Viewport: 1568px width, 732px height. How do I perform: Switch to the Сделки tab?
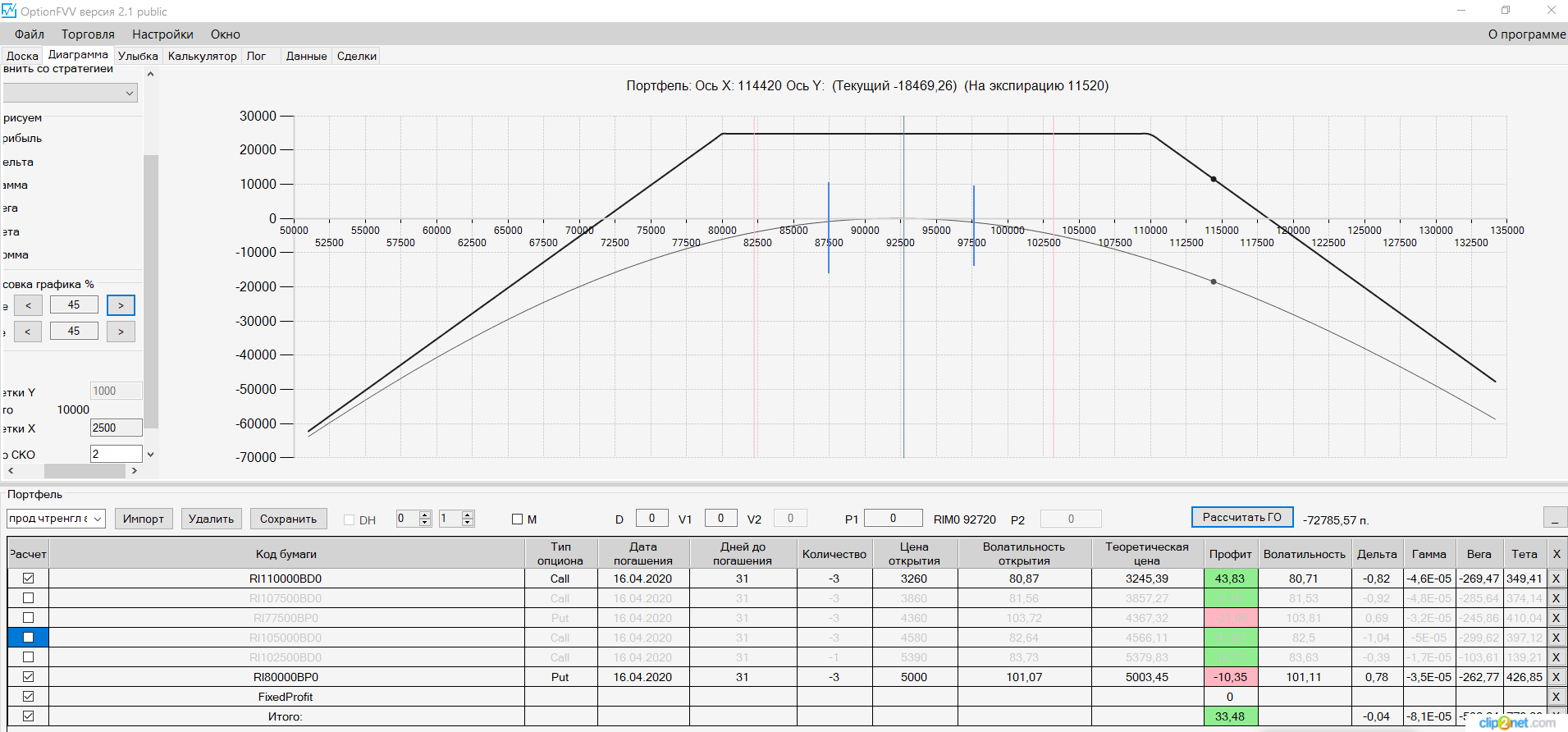coord(357,56)
